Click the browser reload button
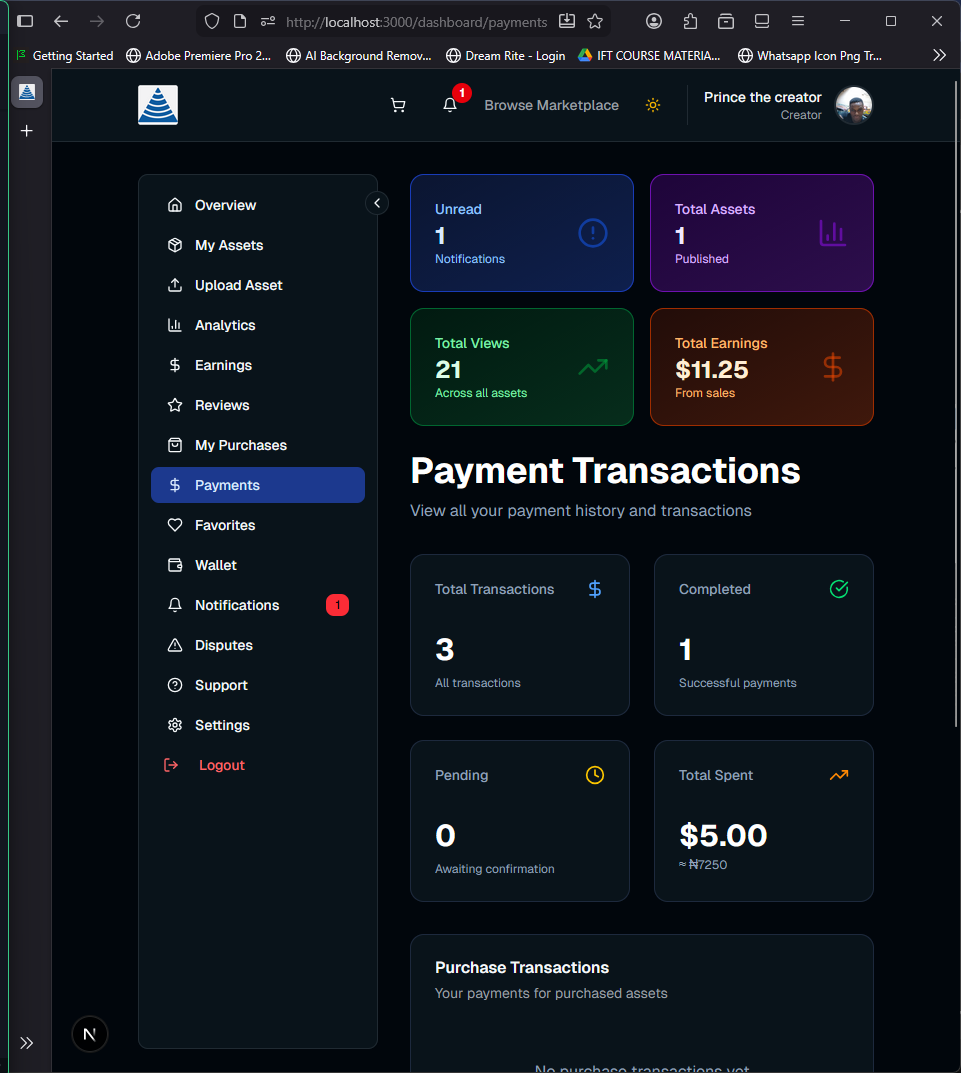The height and width of the screenshot is (1073, 961). (133, 21)
